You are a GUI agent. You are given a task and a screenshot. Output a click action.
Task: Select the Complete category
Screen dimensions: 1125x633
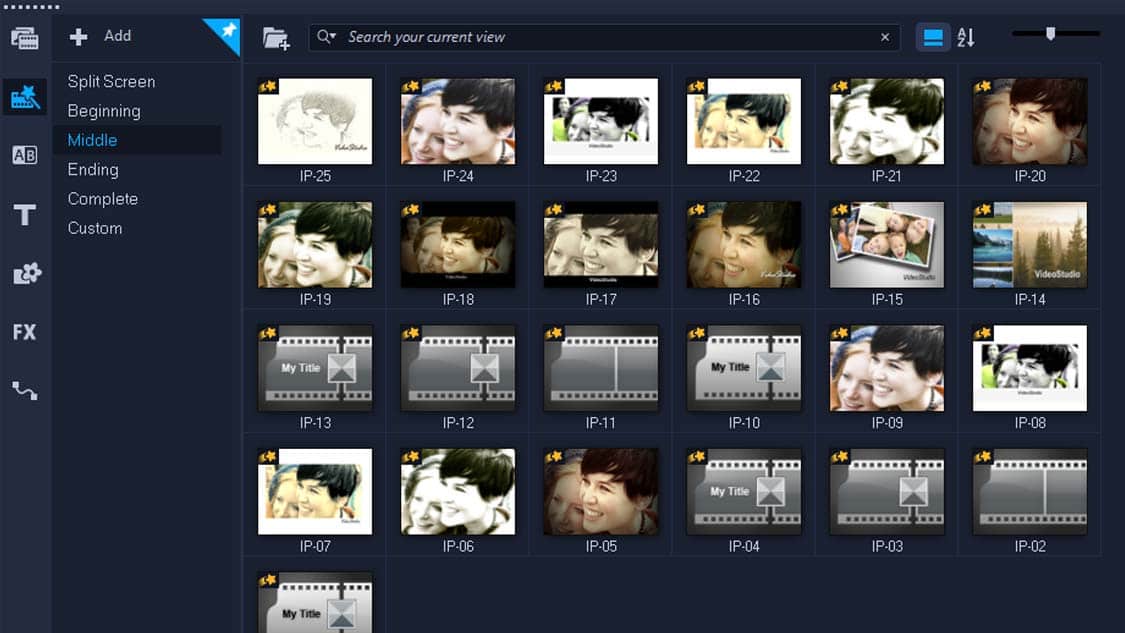click(103, 199)
